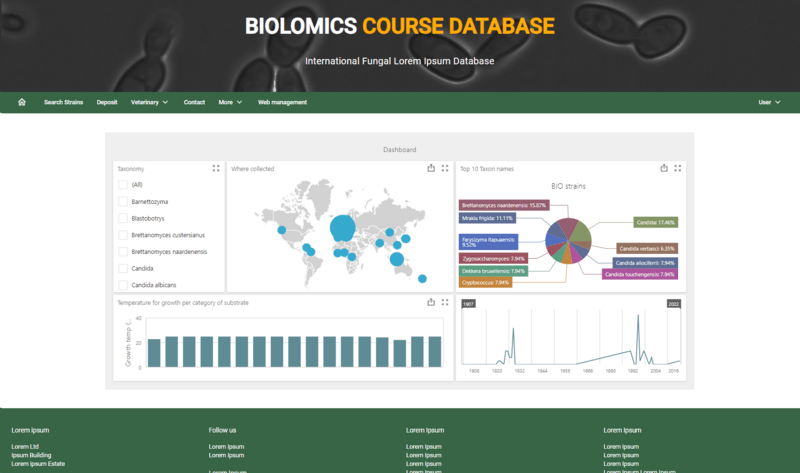The image size is (800, 473).
Task: Export the Top 10 Taxon names chart
Action: click(664, 168)
